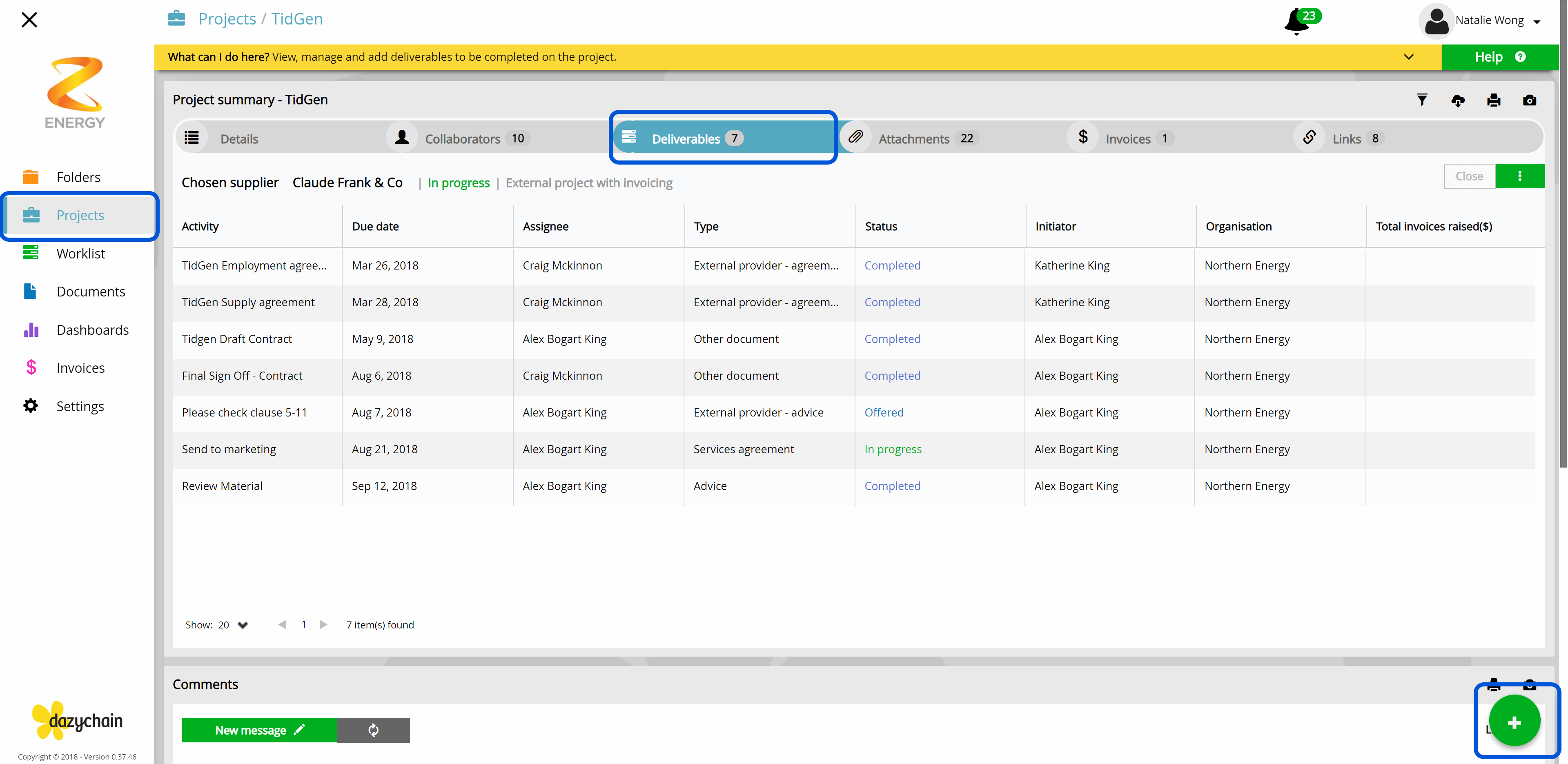This screenshot has height=764, width=1568.
Task: Collapse the yellow info banner chevron
Action: (x=1408, y=57)
